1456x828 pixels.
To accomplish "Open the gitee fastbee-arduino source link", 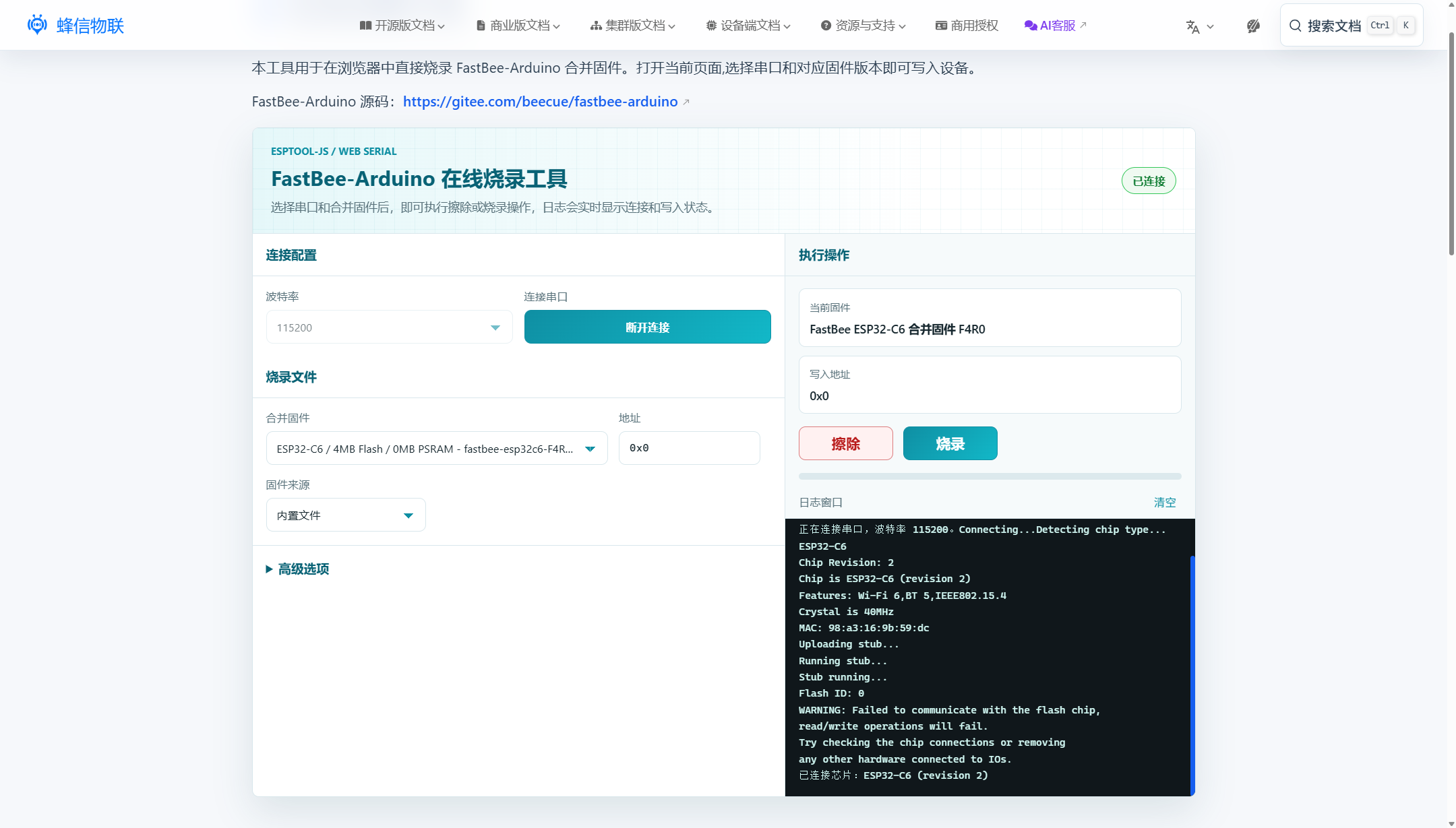I will [x=541, y=102].
